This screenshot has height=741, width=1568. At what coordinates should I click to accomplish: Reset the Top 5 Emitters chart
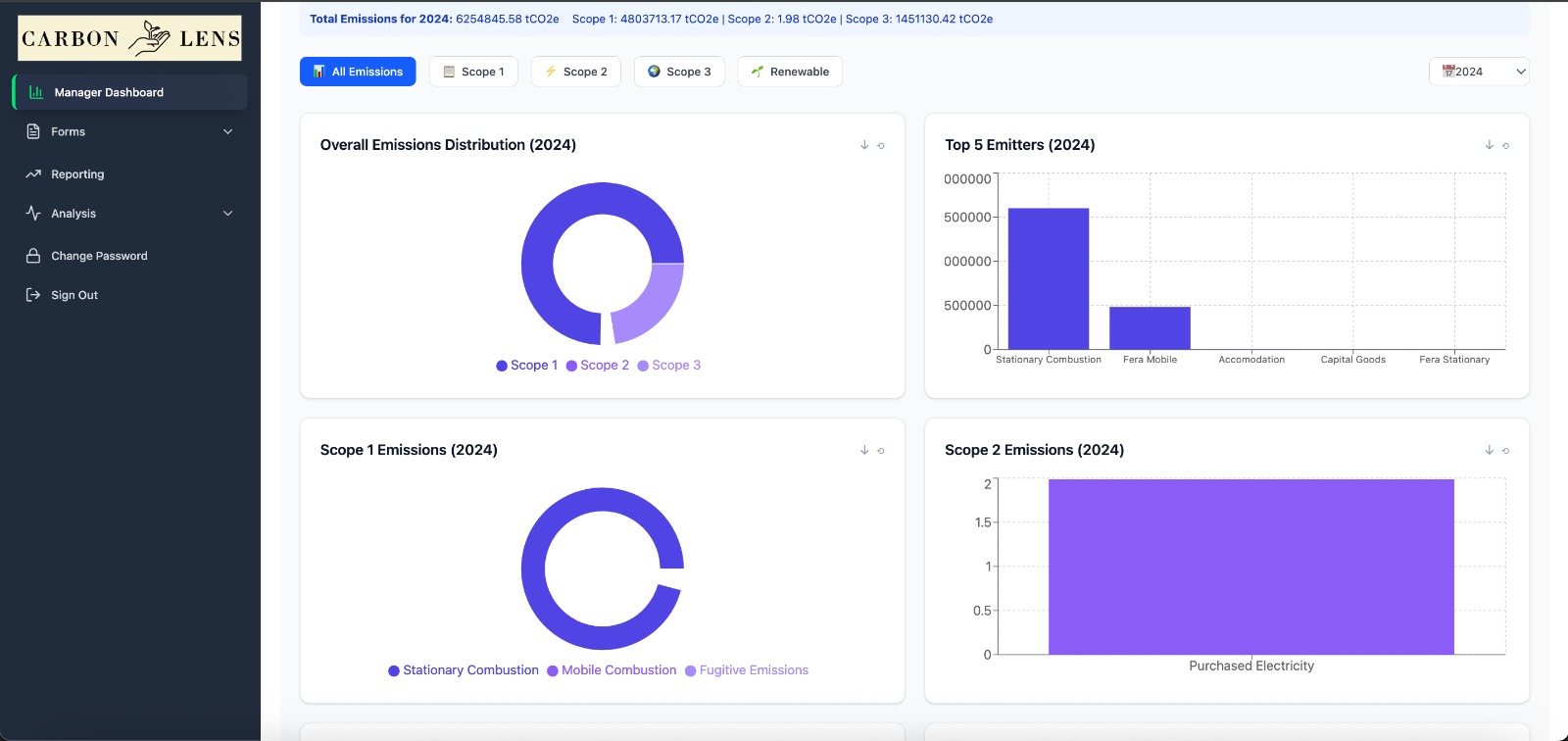(x=1506, y=146)
